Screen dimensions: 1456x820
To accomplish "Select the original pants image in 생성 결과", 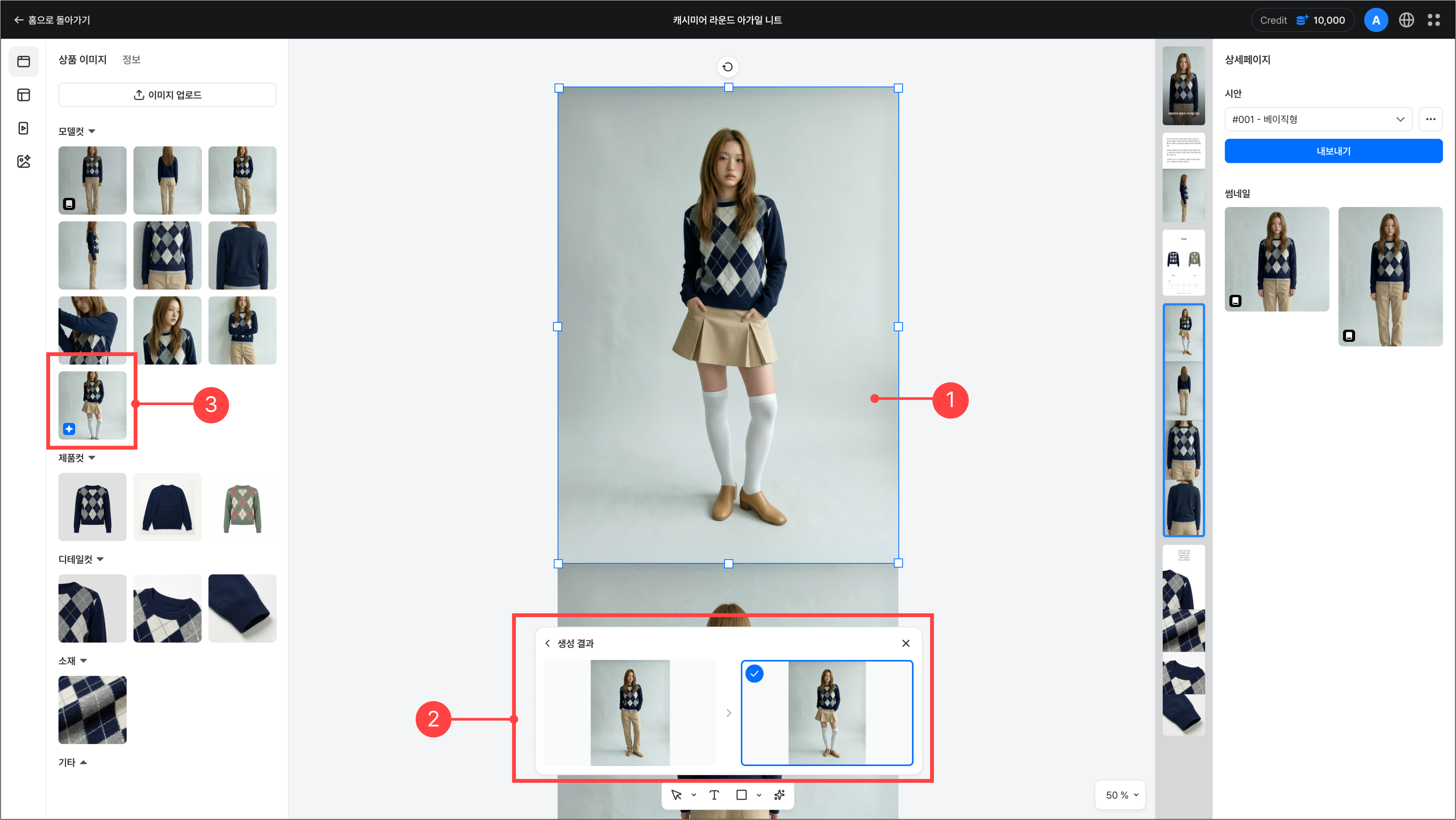I will (x=630, y=713).
